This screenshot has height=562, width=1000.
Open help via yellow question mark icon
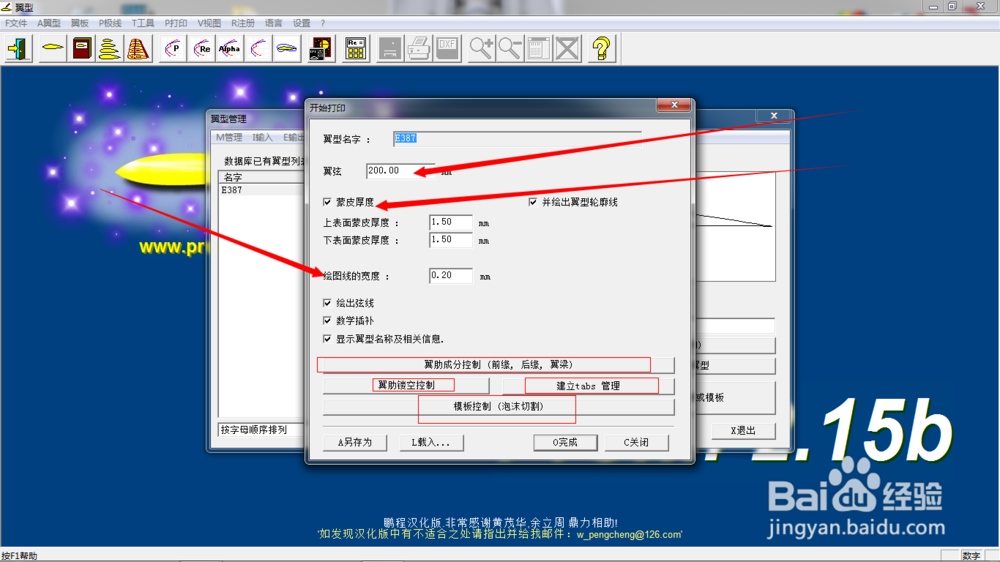tap(601, 48)
